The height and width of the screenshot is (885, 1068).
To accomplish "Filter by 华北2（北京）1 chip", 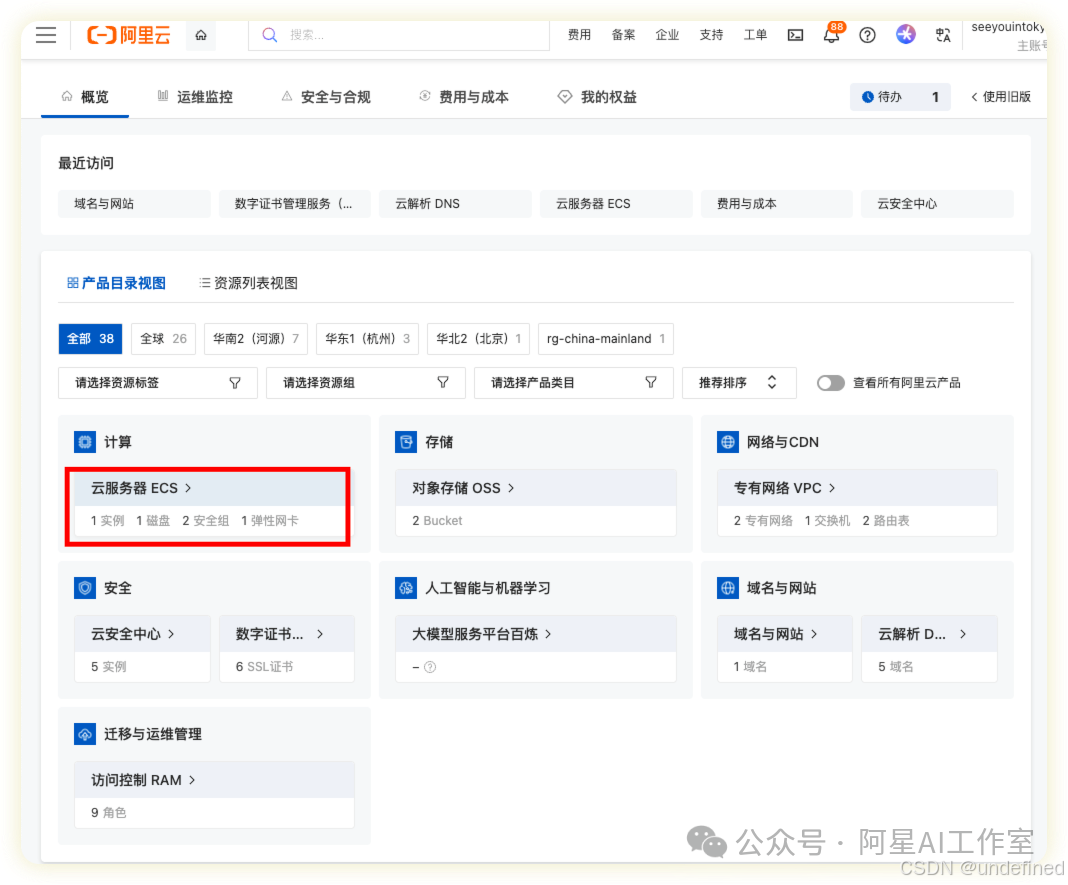I will 479,339.
